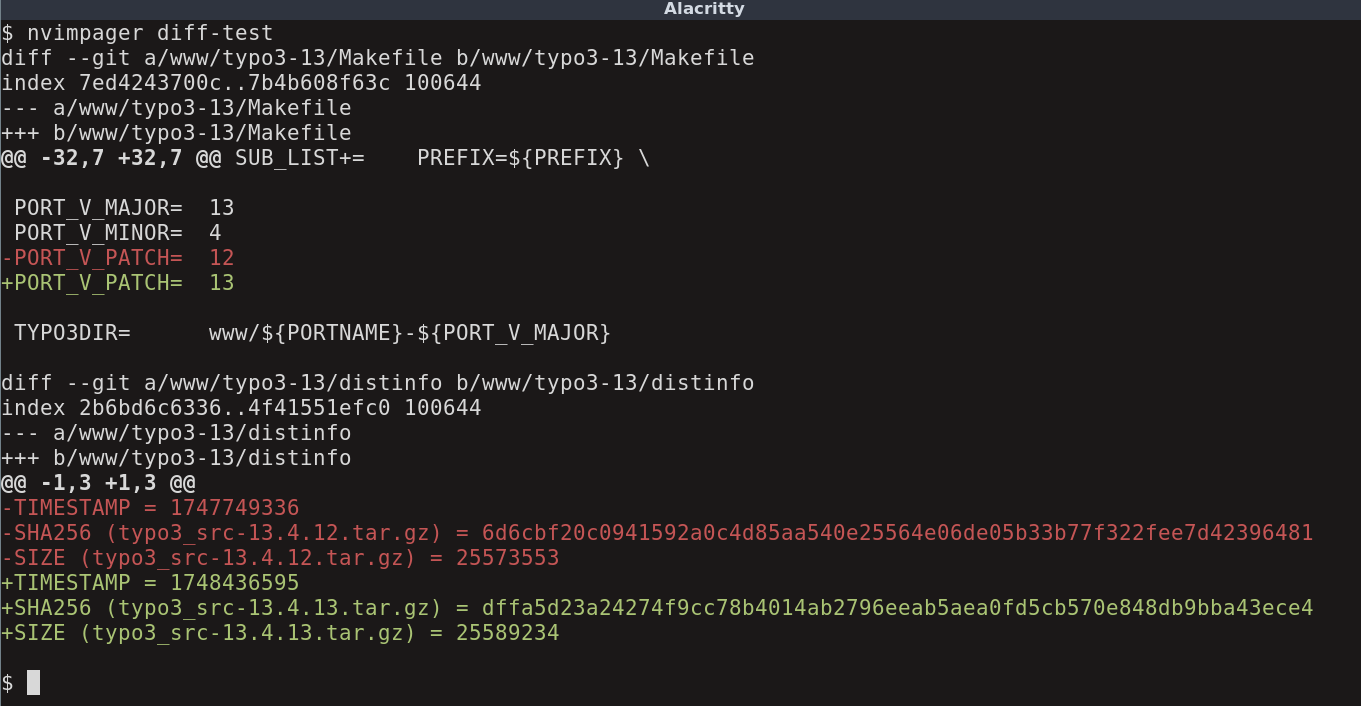The width and height of the screenshot is (1361, 706).
Task: Click the PORT_V_MINOR= 4 line
Action: coord(117,233)
